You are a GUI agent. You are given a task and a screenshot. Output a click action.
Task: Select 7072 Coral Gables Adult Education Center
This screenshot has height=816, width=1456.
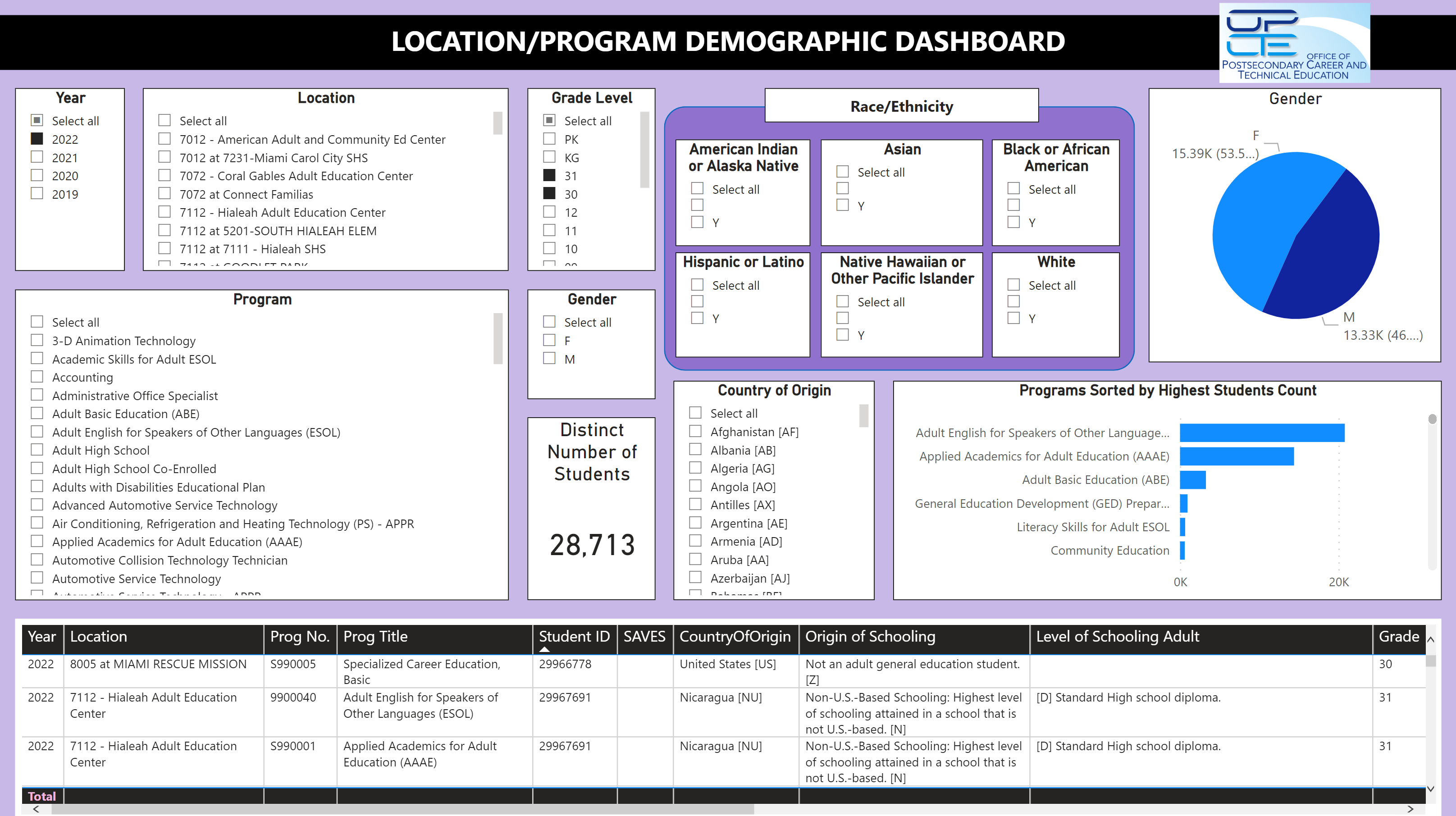coord(164,175)
